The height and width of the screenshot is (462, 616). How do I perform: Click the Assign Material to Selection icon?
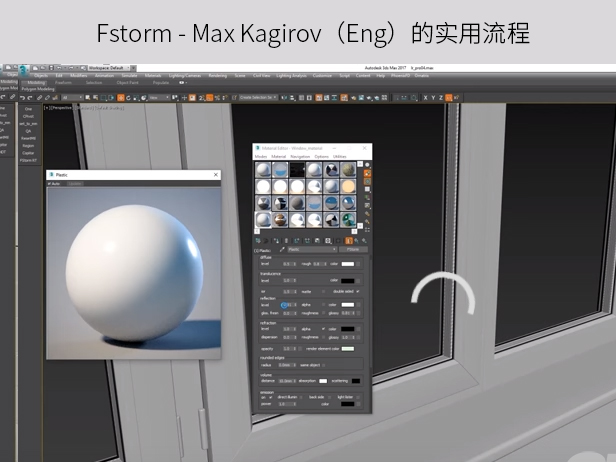tap(276, 240)
